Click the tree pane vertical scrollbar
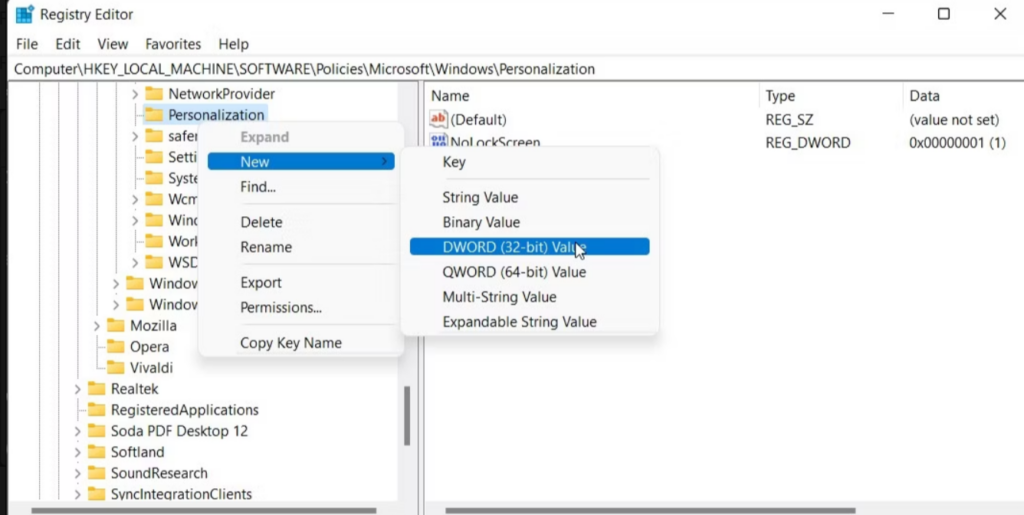This screenshot has height=515, width=1024. coord(406,415)
